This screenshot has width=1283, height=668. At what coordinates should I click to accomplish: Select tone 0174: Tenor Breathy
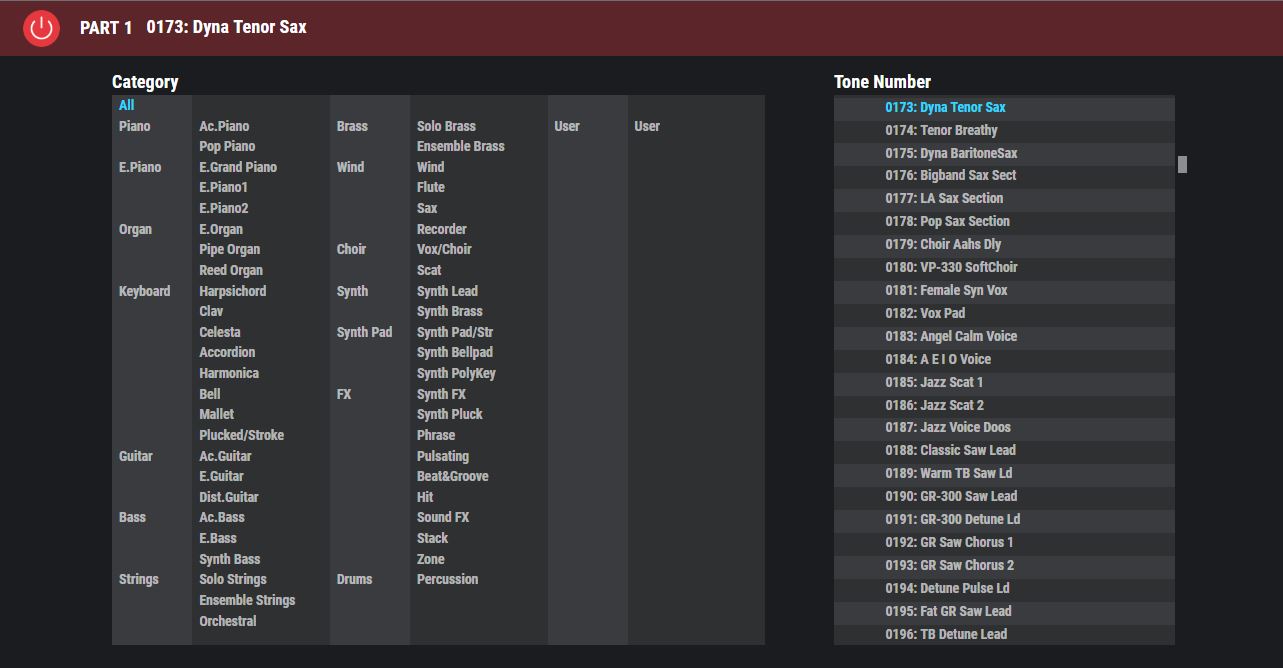click(x=941, y=130)
